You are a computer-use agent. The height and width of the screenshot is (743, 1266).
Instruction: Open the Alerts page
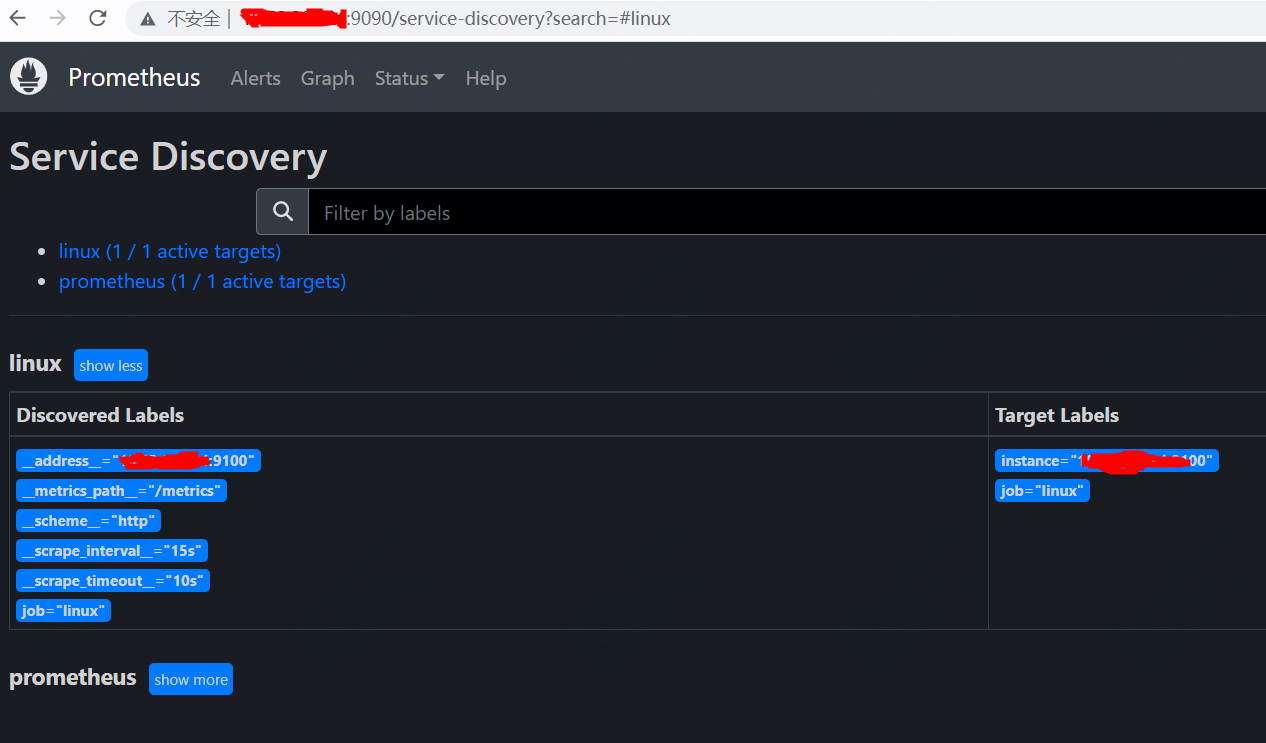(x=255, y=78)
